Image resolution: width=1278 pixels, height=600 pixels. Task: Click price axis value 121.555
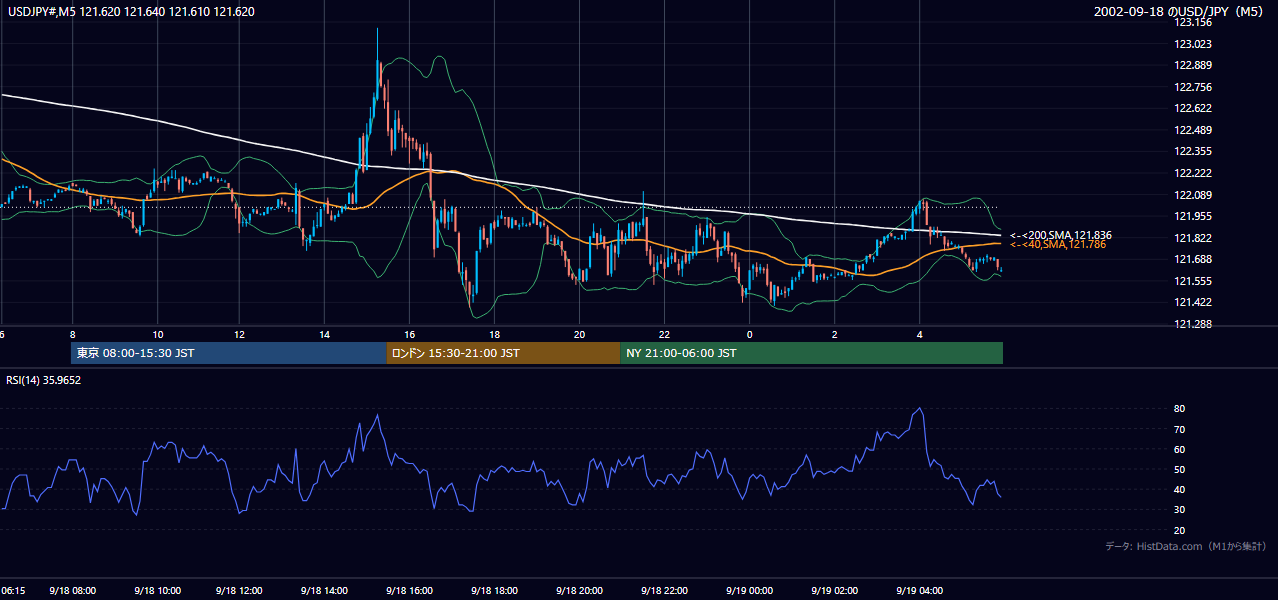click(1193, 281)
